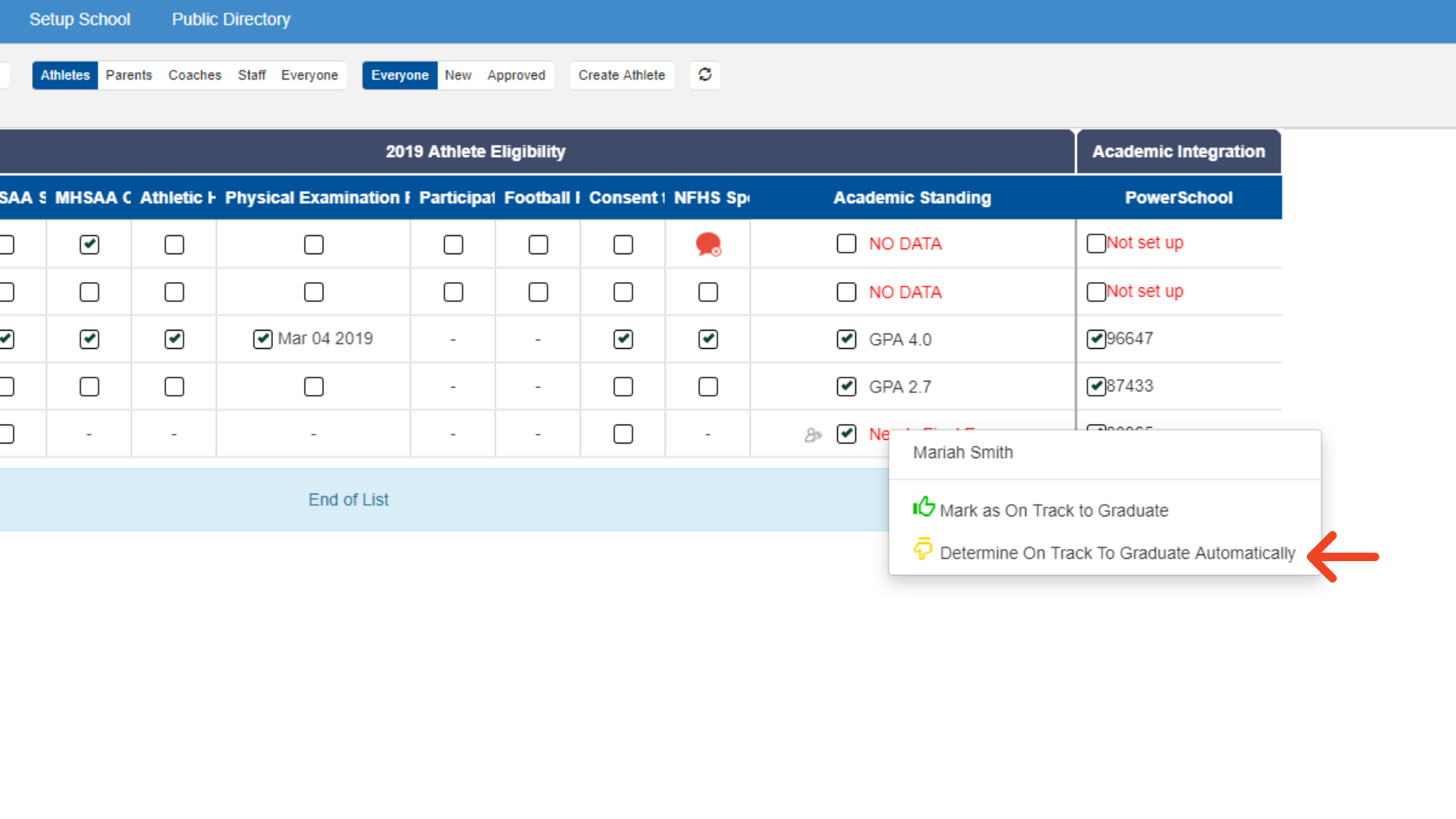The width and height of the screenshot is (1456, 819).
Task: Toggle the PowerSchool 96647 checkbox
Action: (1096, 339)
